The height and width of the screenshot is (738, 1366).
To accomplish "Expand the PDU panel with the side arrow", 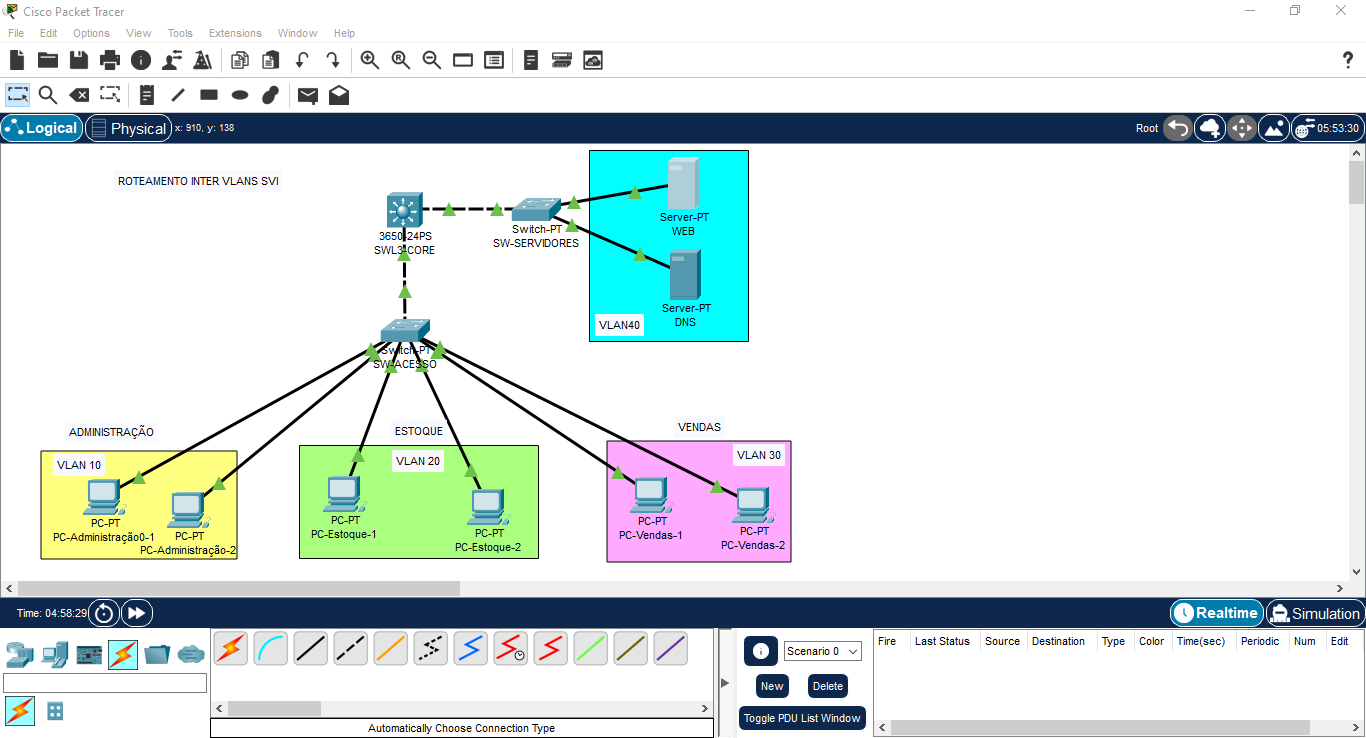I will (725, 683).
